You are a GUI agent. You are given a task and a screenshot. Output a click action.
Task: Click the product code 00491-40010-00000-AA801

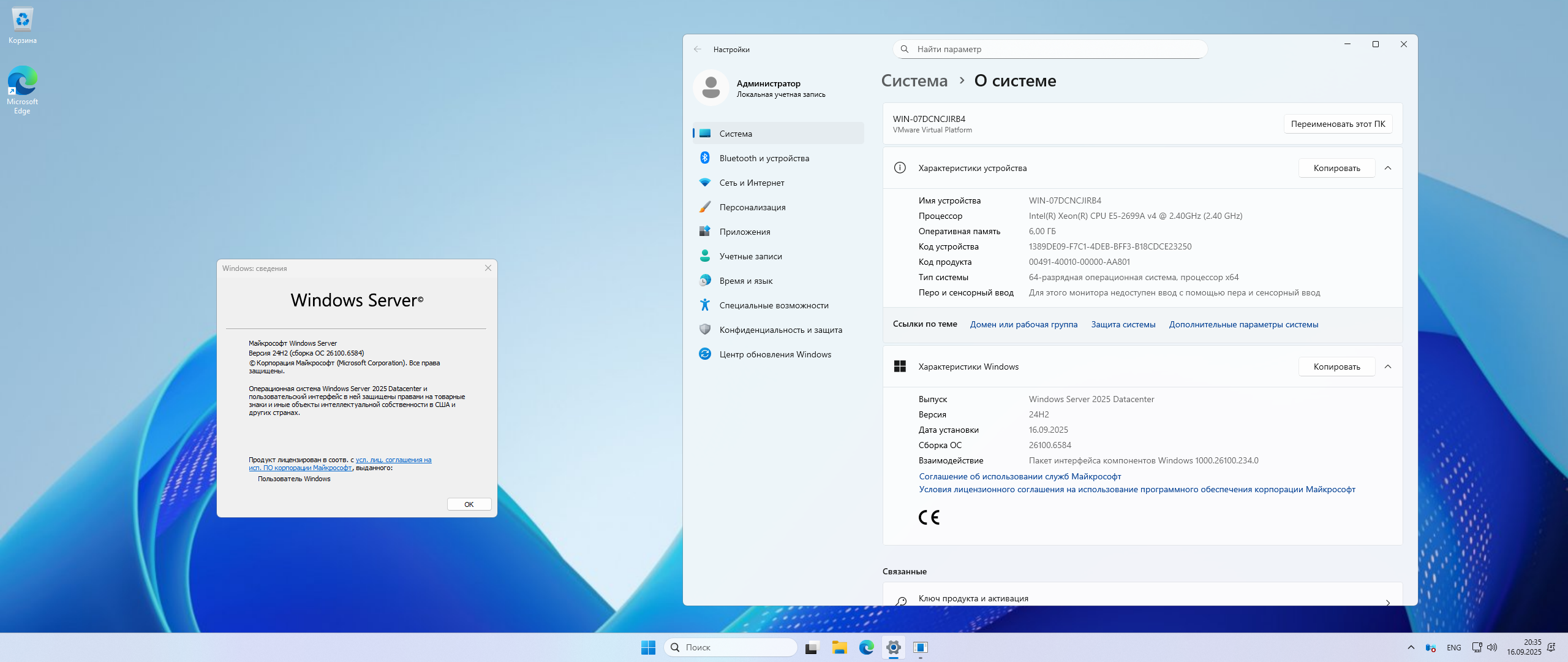click(1079, 262)
